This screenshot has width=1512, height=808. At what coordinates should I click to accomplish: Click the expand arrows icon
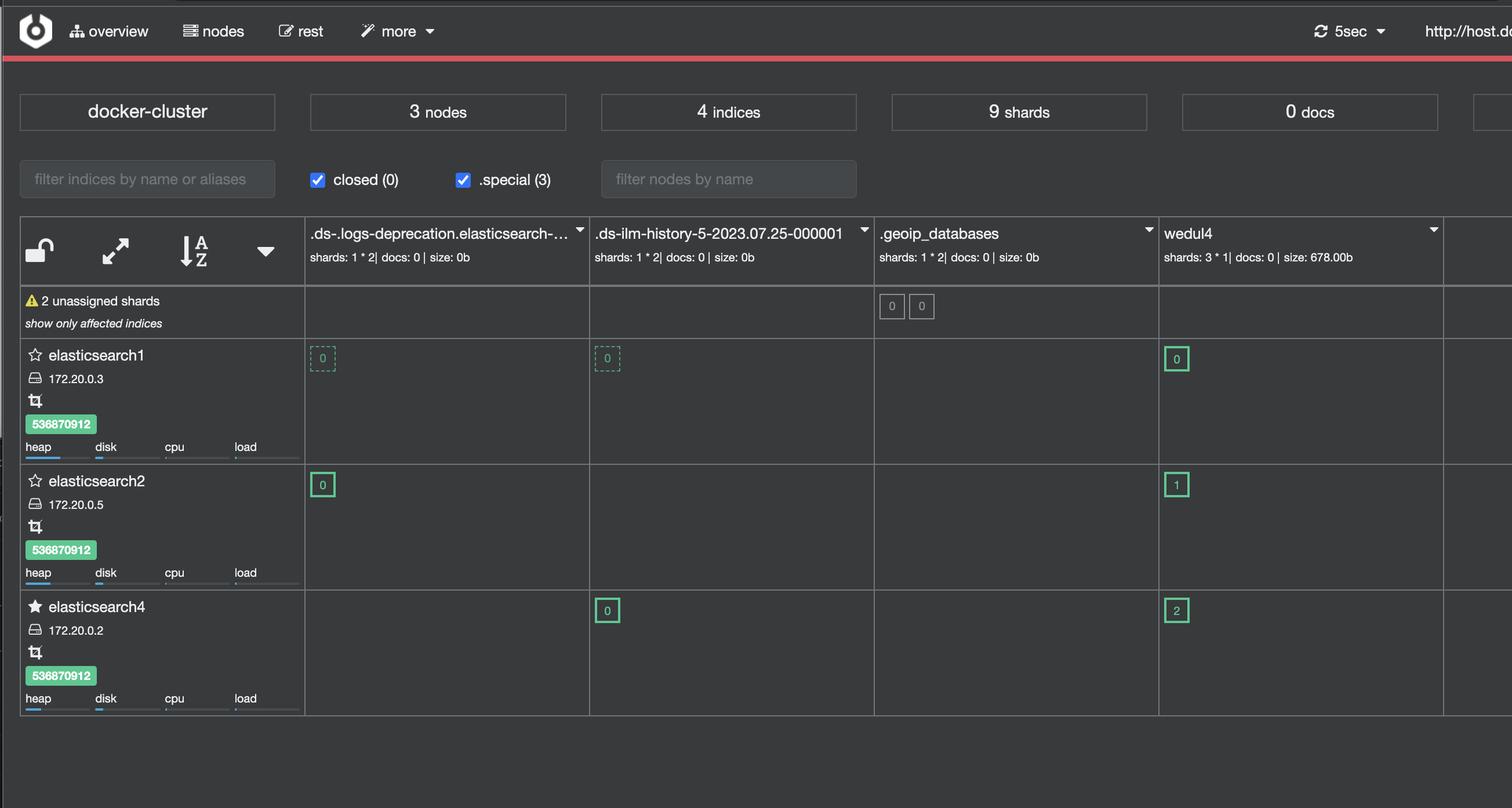(x=115, y=251)
